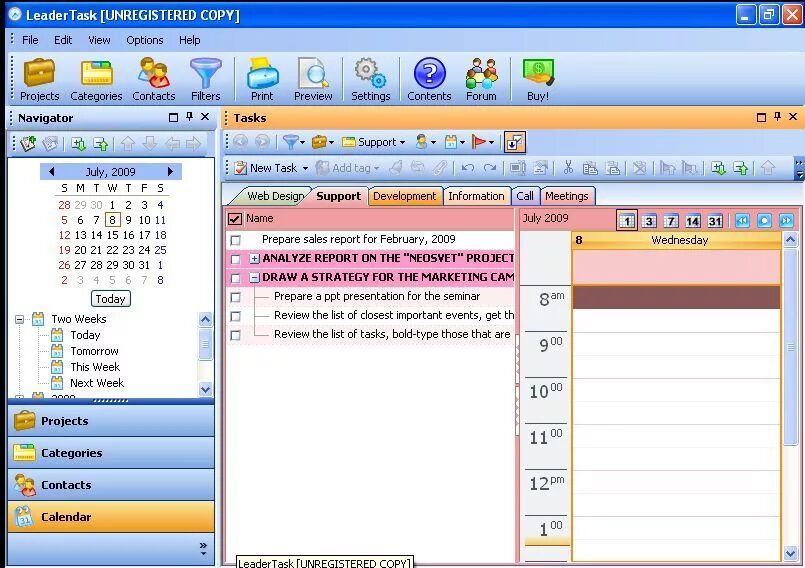Check 'Review the list of tasks, bold-type' task
This screenshot has height=568, width=805.
pos(235,335)
